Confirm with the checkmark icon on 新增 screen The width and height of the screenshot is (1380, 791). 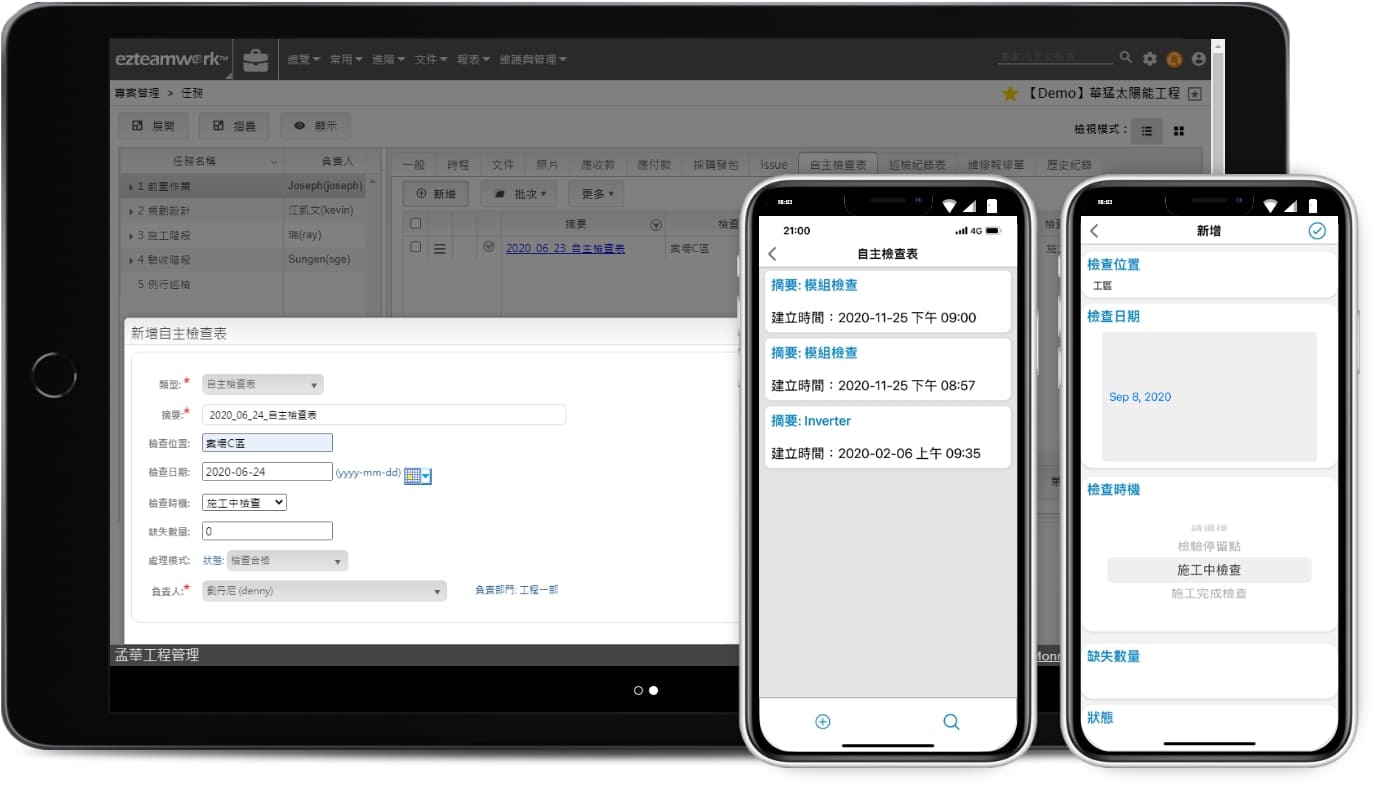pos(1317,231)
